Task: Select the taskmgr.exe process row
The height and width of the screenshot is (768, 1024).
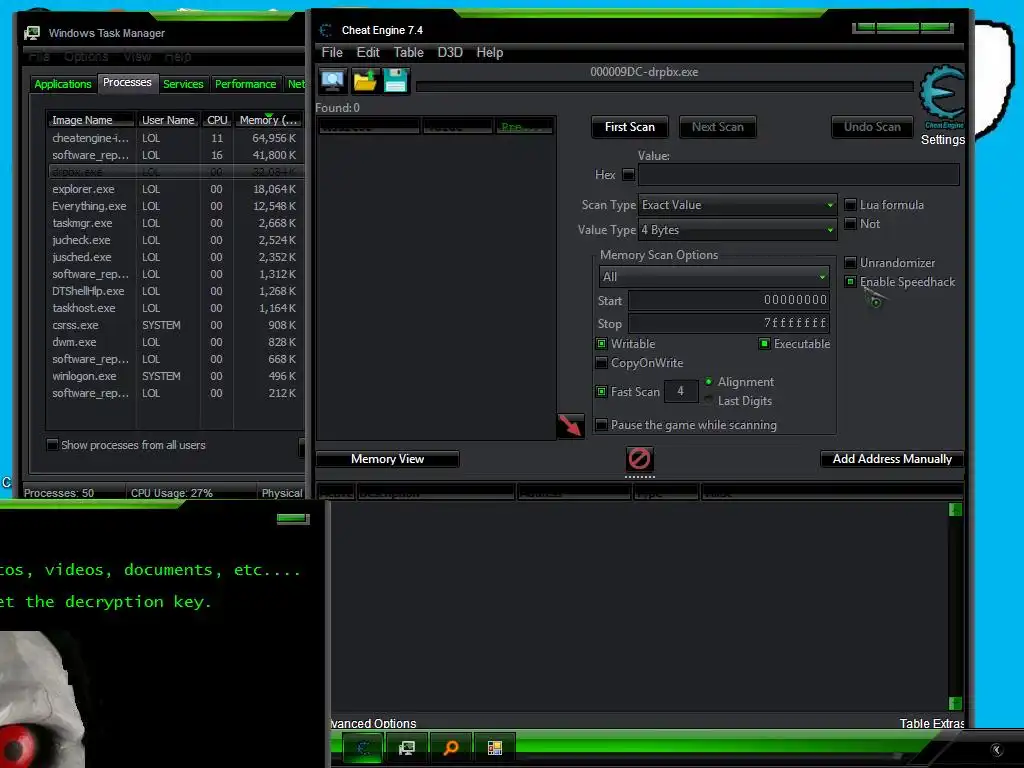Action: coord(175,223)
